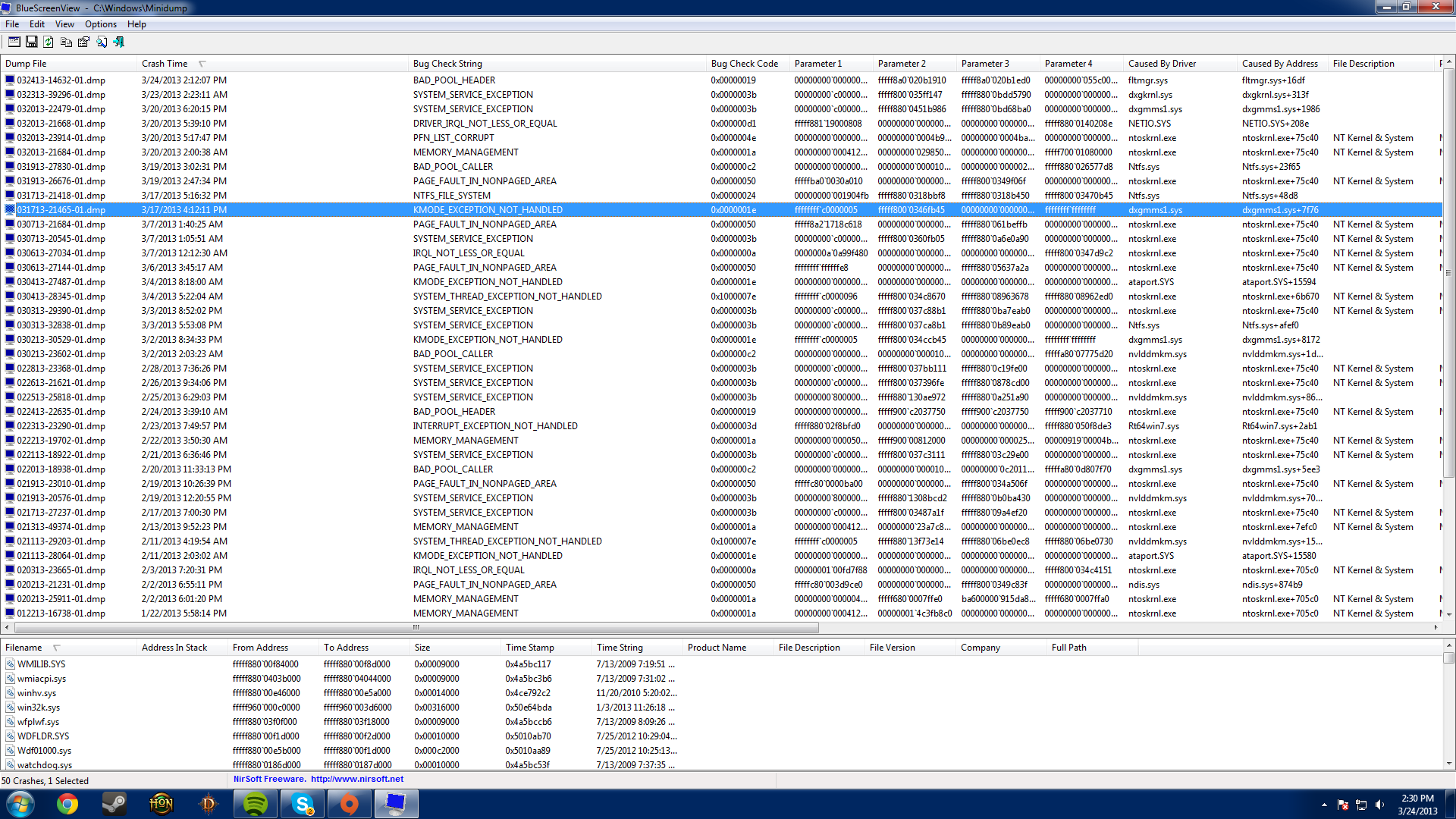Switch to Skype on taskbar
Screen dimensions: 1456x819
[x=303, y=804]
